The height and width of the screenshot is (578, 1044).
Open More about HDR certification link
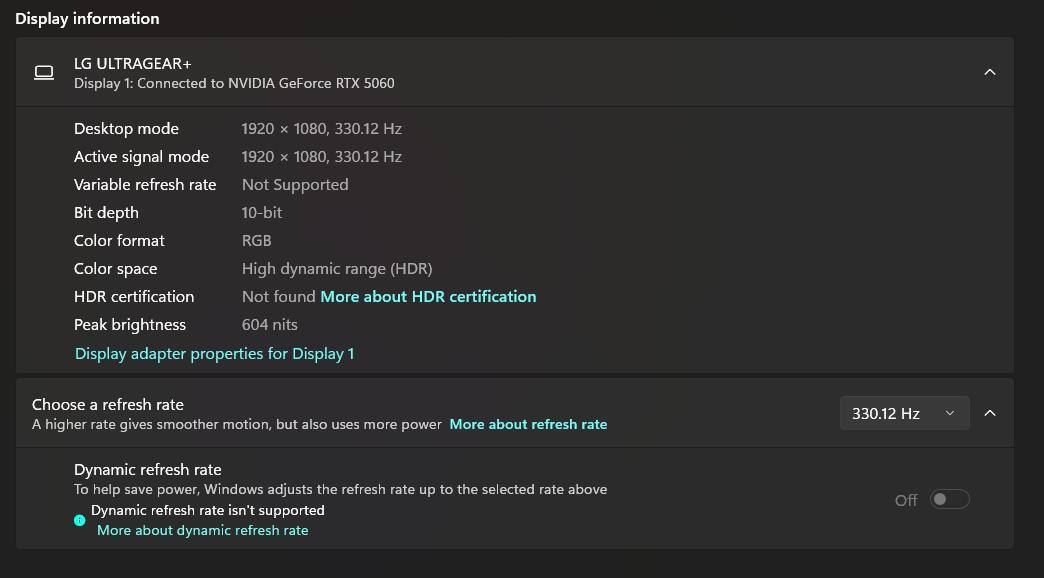(x=428, y=297)
